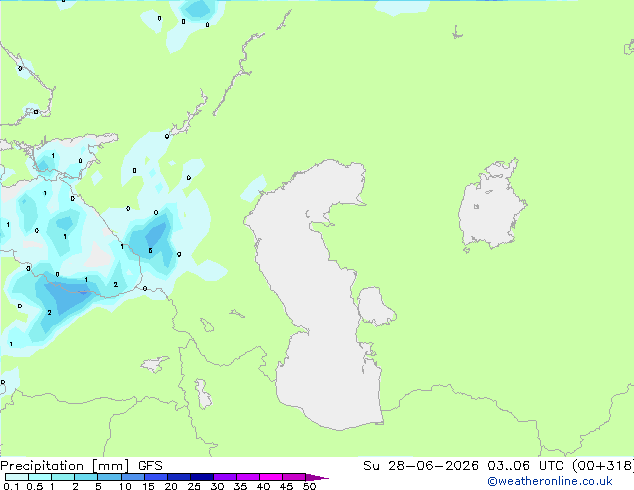Click the legend label '45'

286,486
